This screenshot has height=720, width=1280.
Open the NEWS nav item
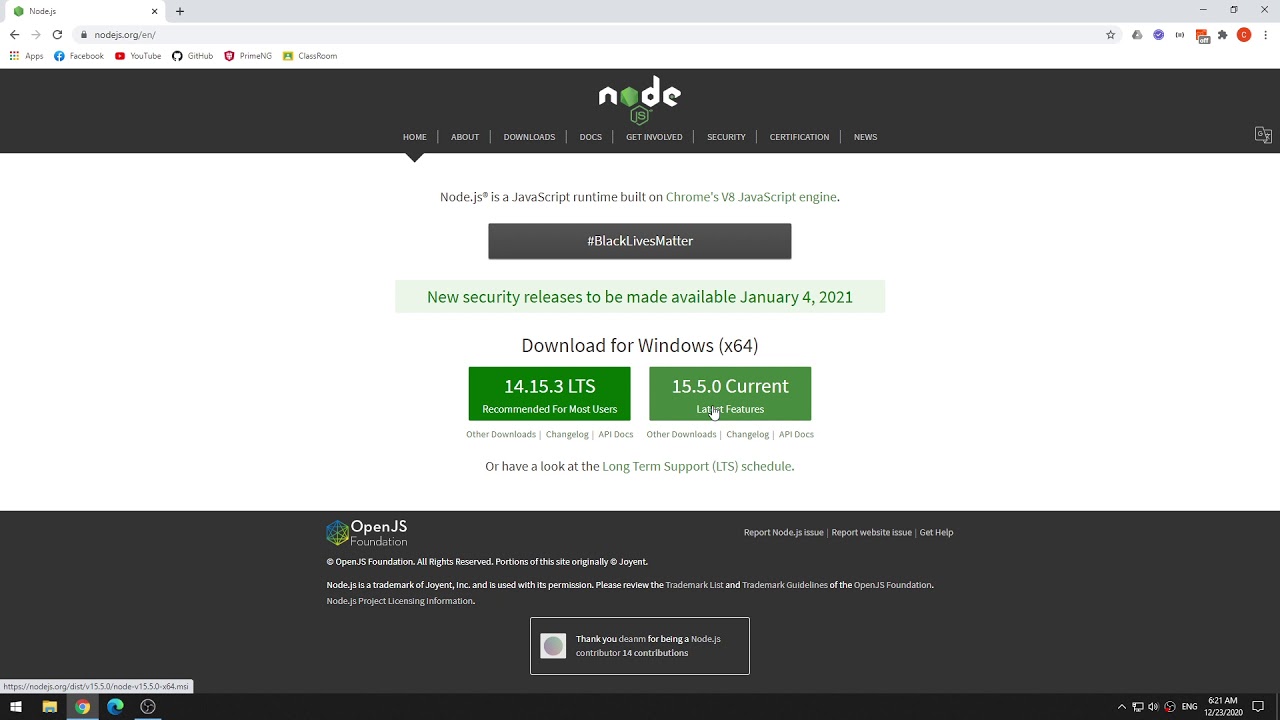coord(865,137)
